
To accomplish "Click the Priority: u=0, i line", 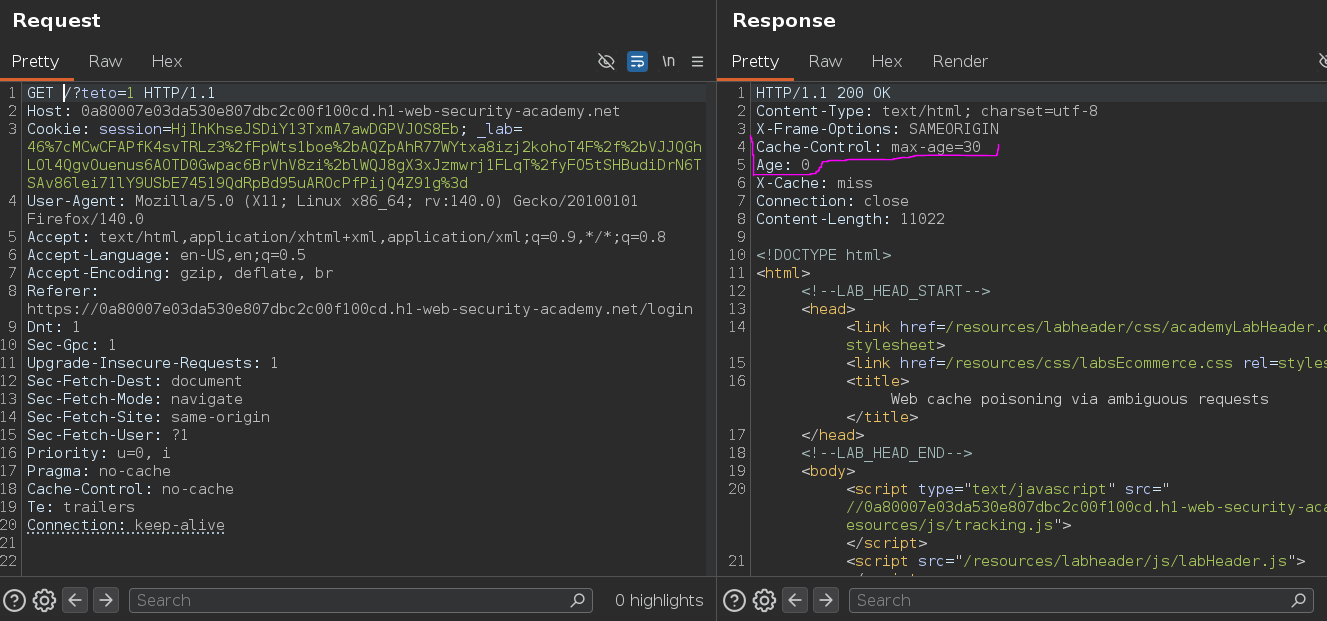I will pyautogui.click(x=98, y=453).
